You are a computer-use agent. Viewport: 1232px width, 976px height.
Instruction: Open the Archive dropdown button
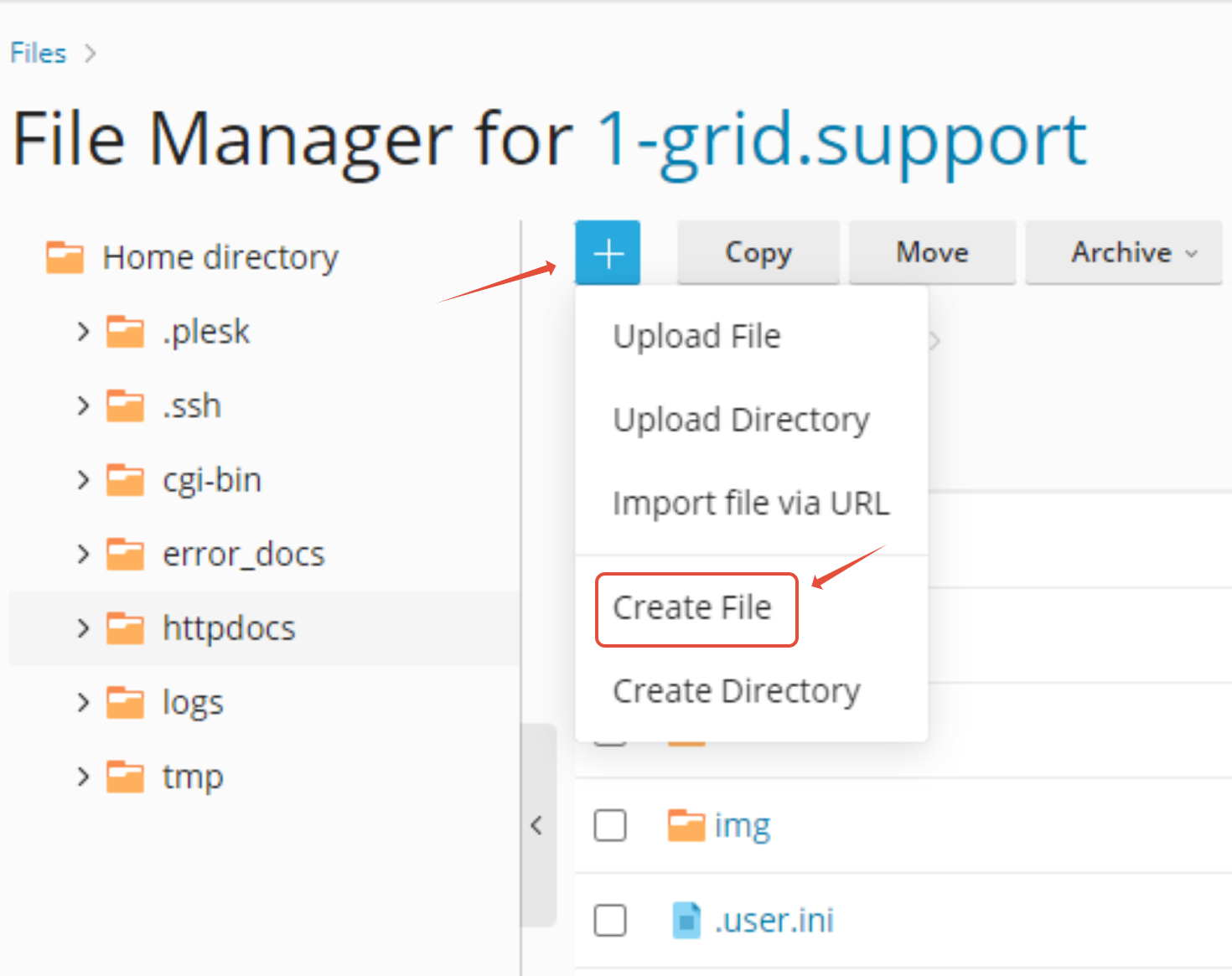tap(1124, 252)
